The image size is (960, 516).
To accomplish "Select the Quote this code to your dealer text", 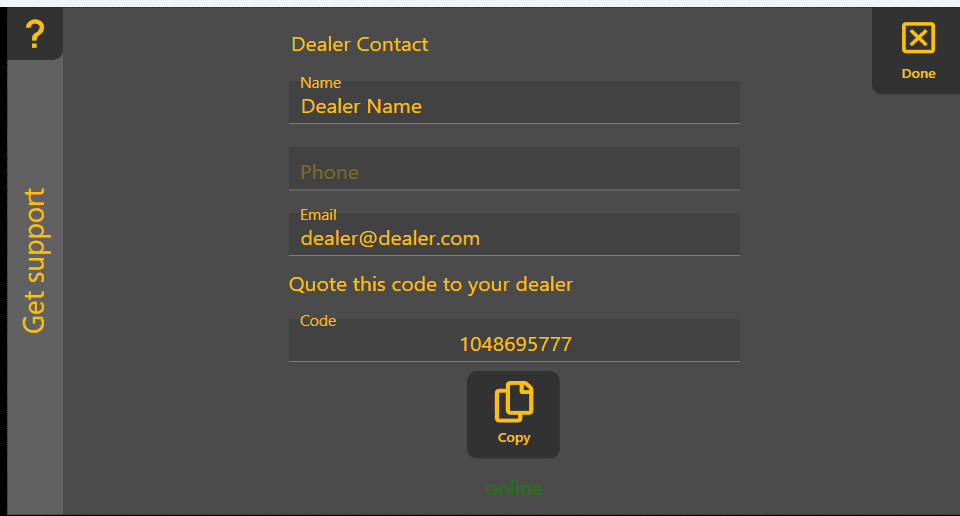I will [x=430, y=285].
